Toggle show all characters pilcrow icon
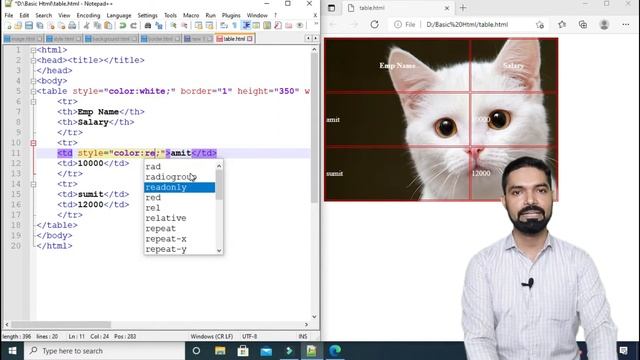Screen dimensions: 640x360 [235, 25]
